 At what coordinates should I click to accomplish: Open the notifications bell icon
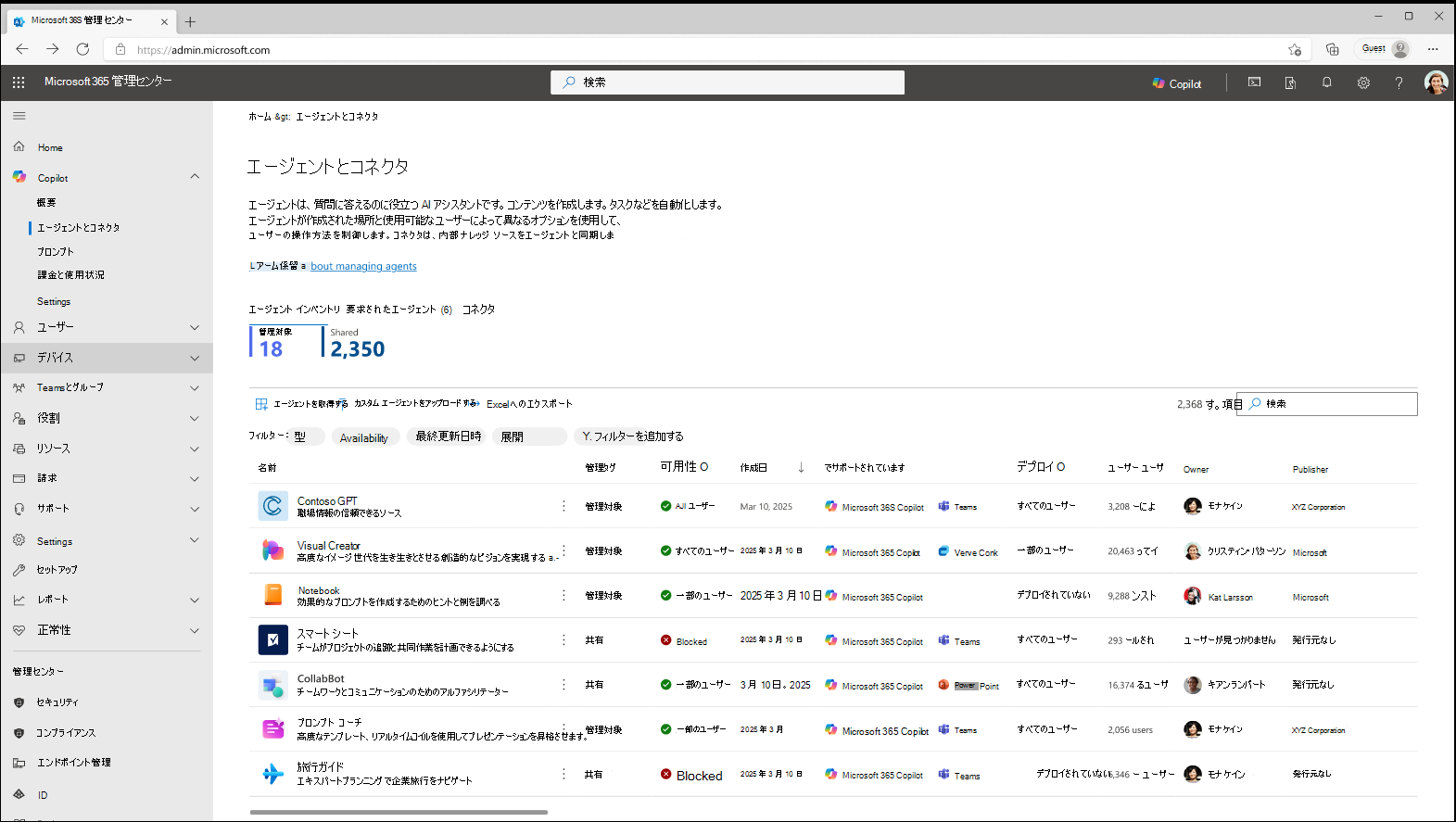(x=1326, y=82)
